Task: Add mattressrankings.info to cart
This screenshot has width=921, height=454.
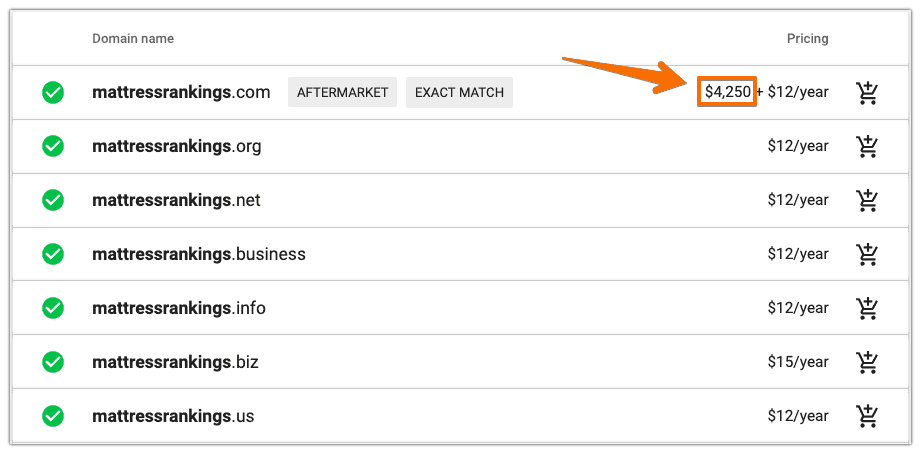Action: click(x=867, y=309)
